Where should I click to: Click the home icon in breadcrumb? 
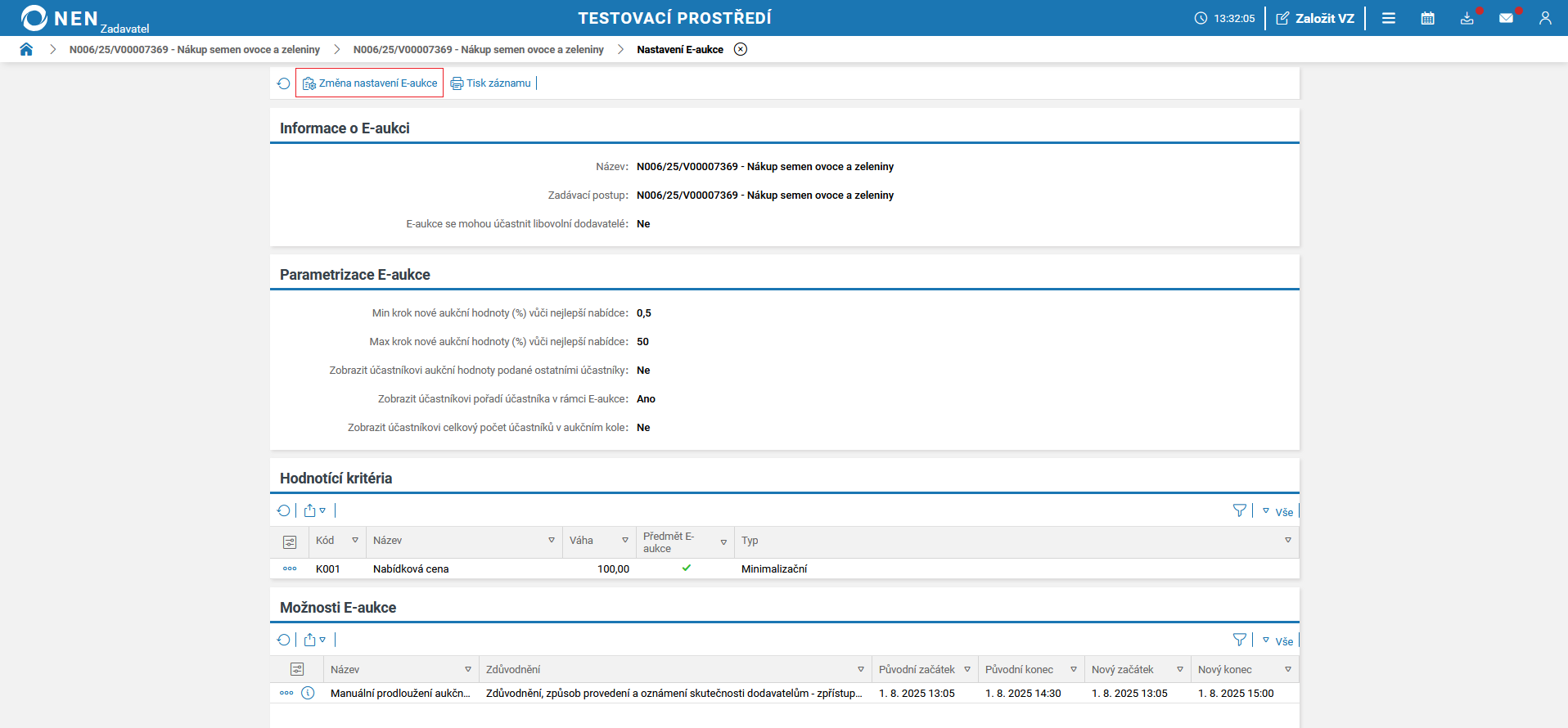click(26, 49)
